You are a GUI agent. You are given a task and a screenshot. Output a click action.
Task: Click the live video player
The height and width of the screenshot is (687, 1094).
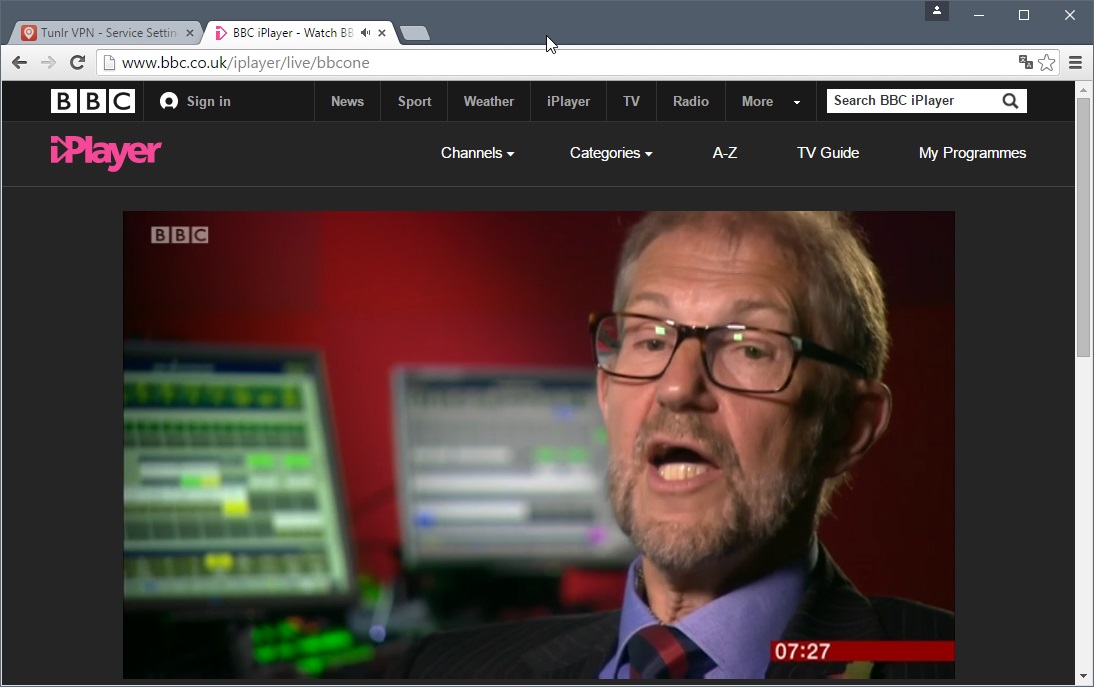tap(539, 444)
